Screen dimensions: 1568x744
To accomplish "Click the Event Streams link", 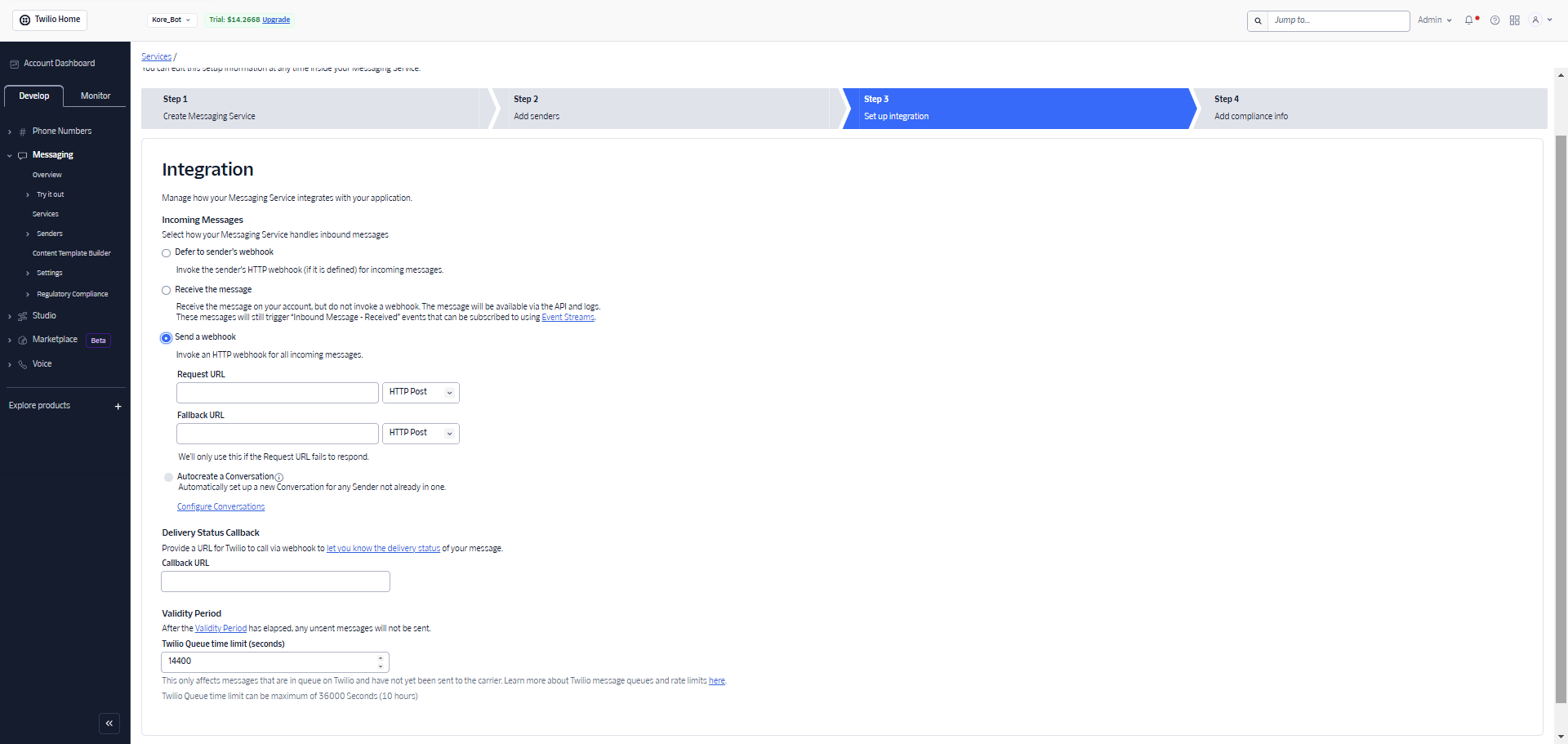I will [568, 318].
